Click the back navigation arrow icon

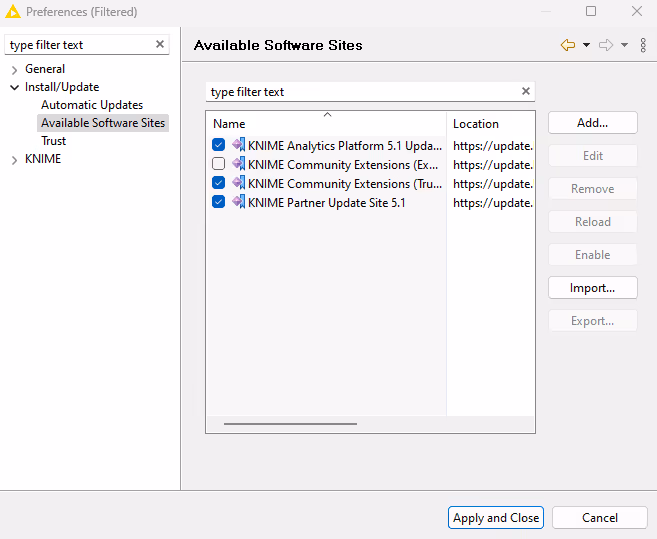[x=568, y=45]
